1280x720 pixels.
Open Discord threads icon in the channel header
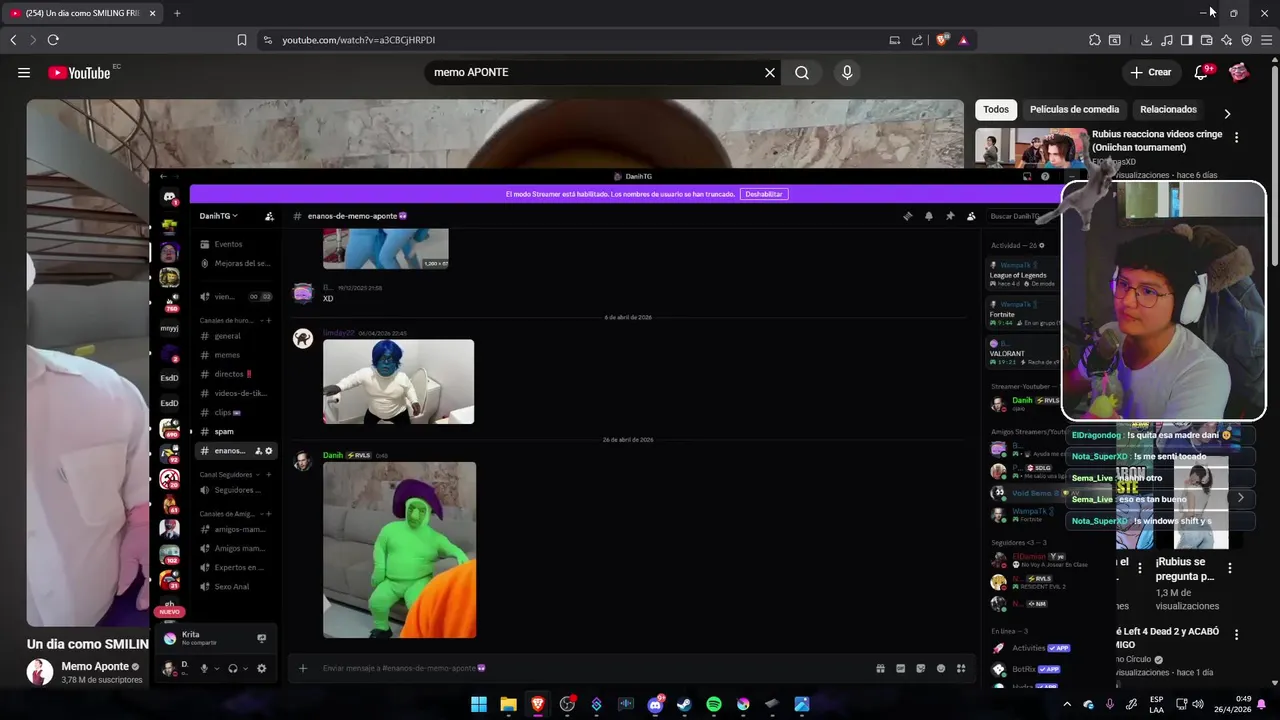(x=908, y=216)
